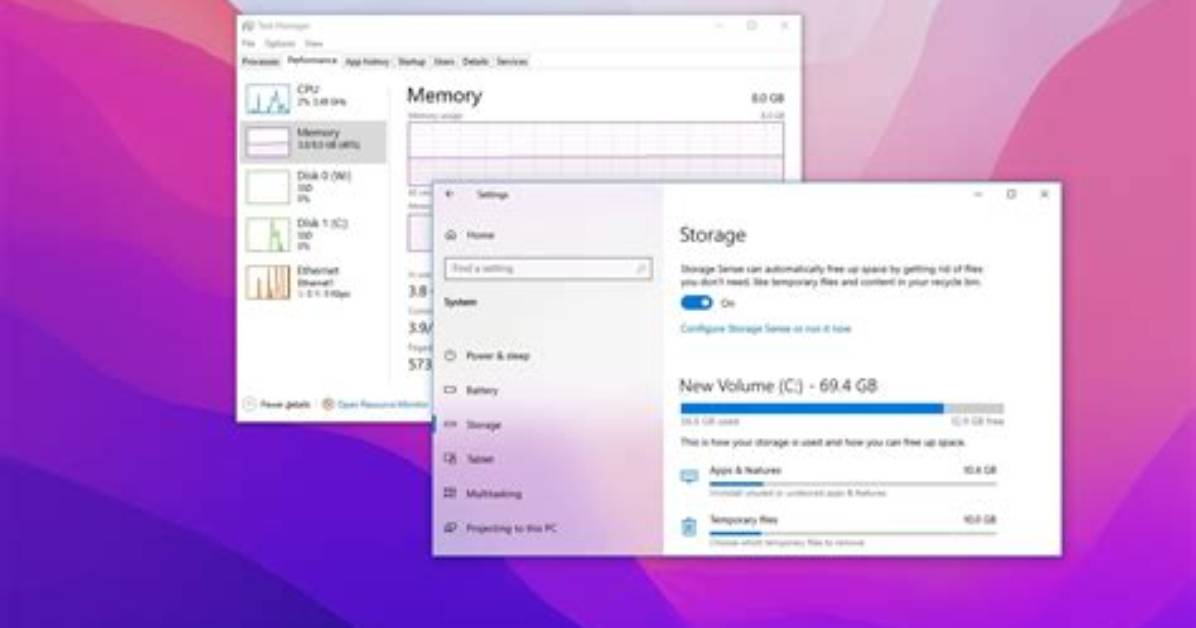The image size is (1196, 628).
Task: Switch to the App history tab
Action: (367, 62)
